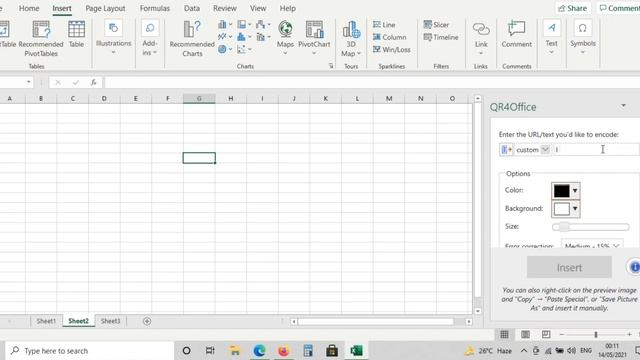This screenshot has width=640, height=360.
Task: Click the Insert QR code button
Action: coord(569,267)
